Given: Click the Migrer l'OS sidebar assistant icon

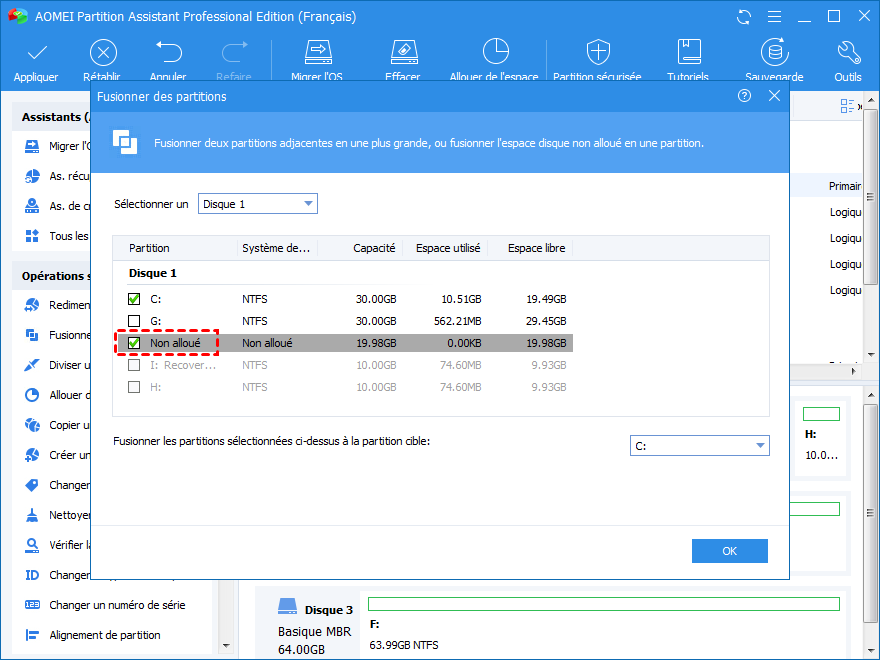Looking at the screenshot, I should [32, 146].
